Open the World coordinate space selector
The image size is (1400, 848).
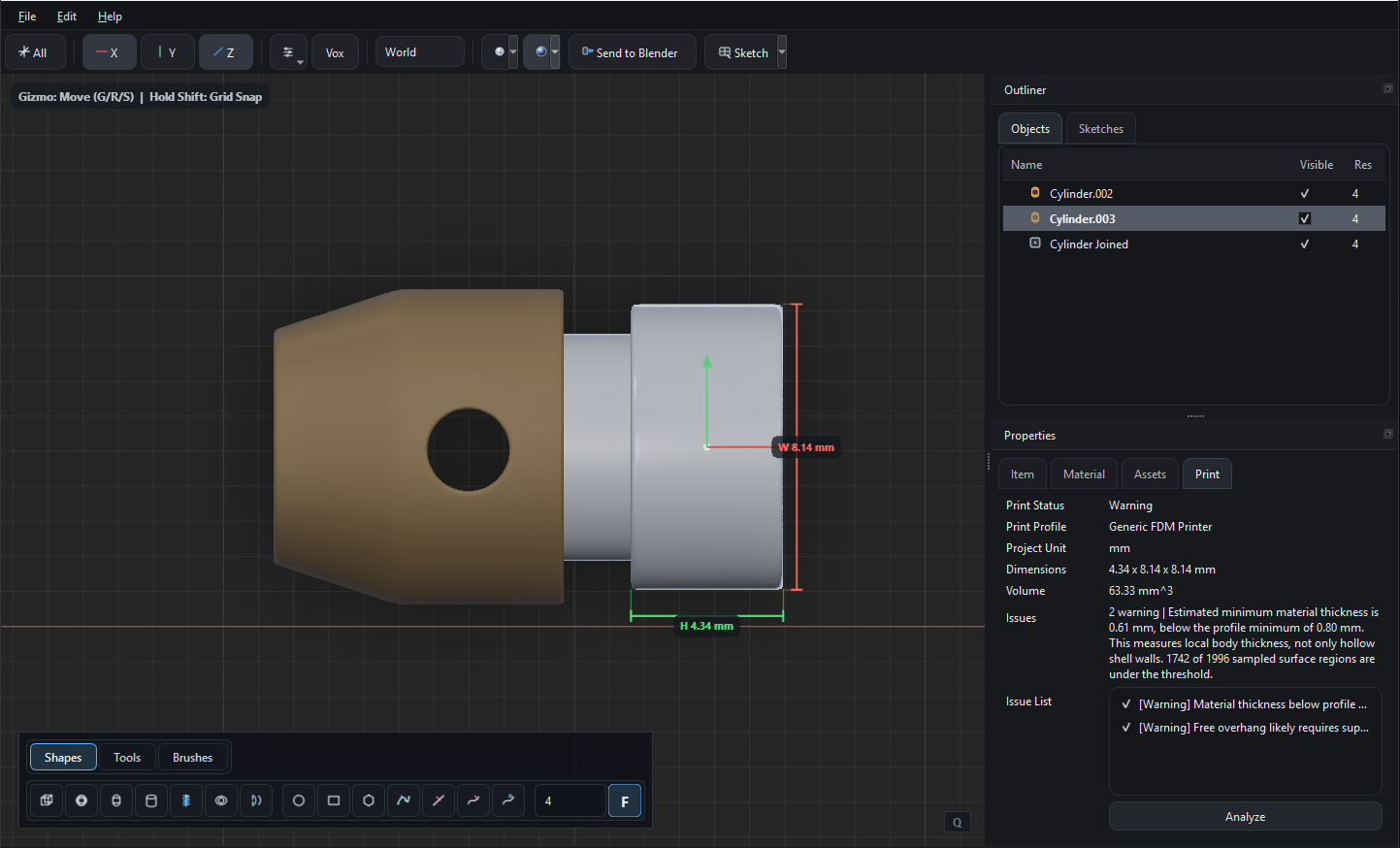coord(419,51)
